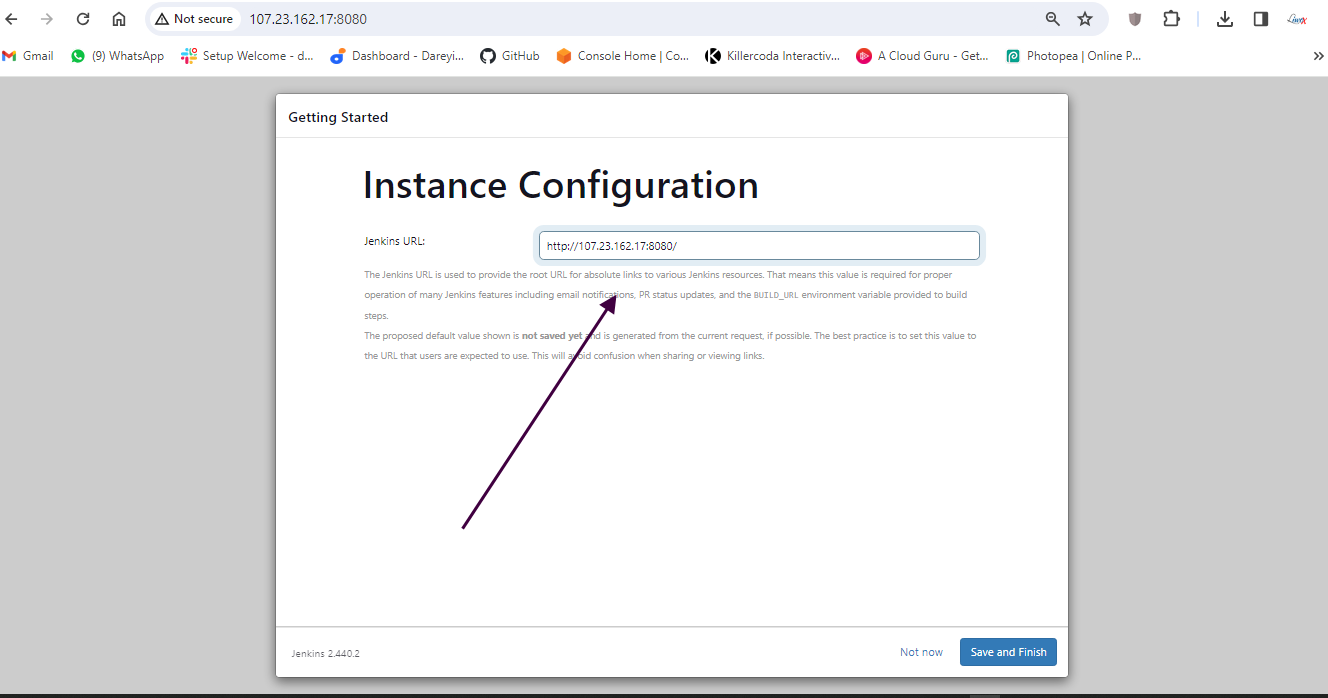Focus the Jenkins URL input field
Viewport: 1328px width, 698px height.
coord(759,246)
